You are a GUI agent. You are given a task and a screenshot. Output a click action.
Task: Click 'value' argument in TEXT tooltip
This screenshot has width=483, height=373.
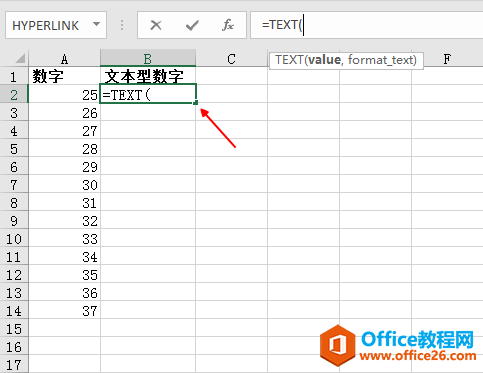[324, 60]
